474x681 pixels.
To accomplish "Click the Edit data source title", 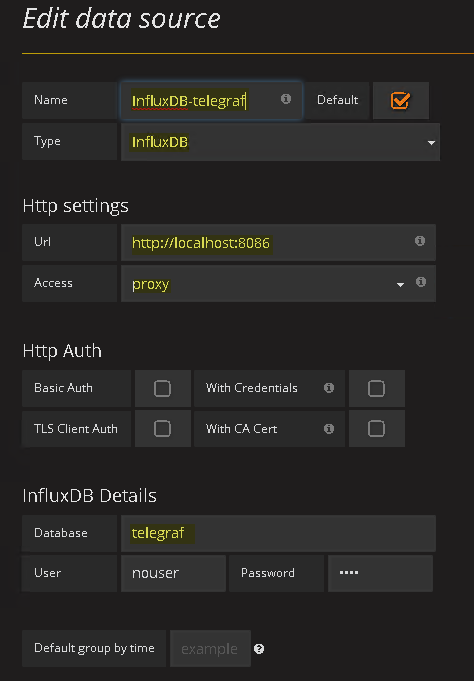I will [x=122, y=19].
